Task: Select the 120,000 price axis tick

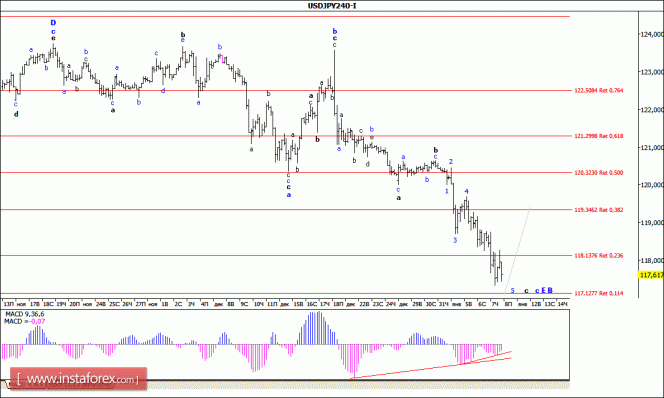Action: [x=652, y=185]
